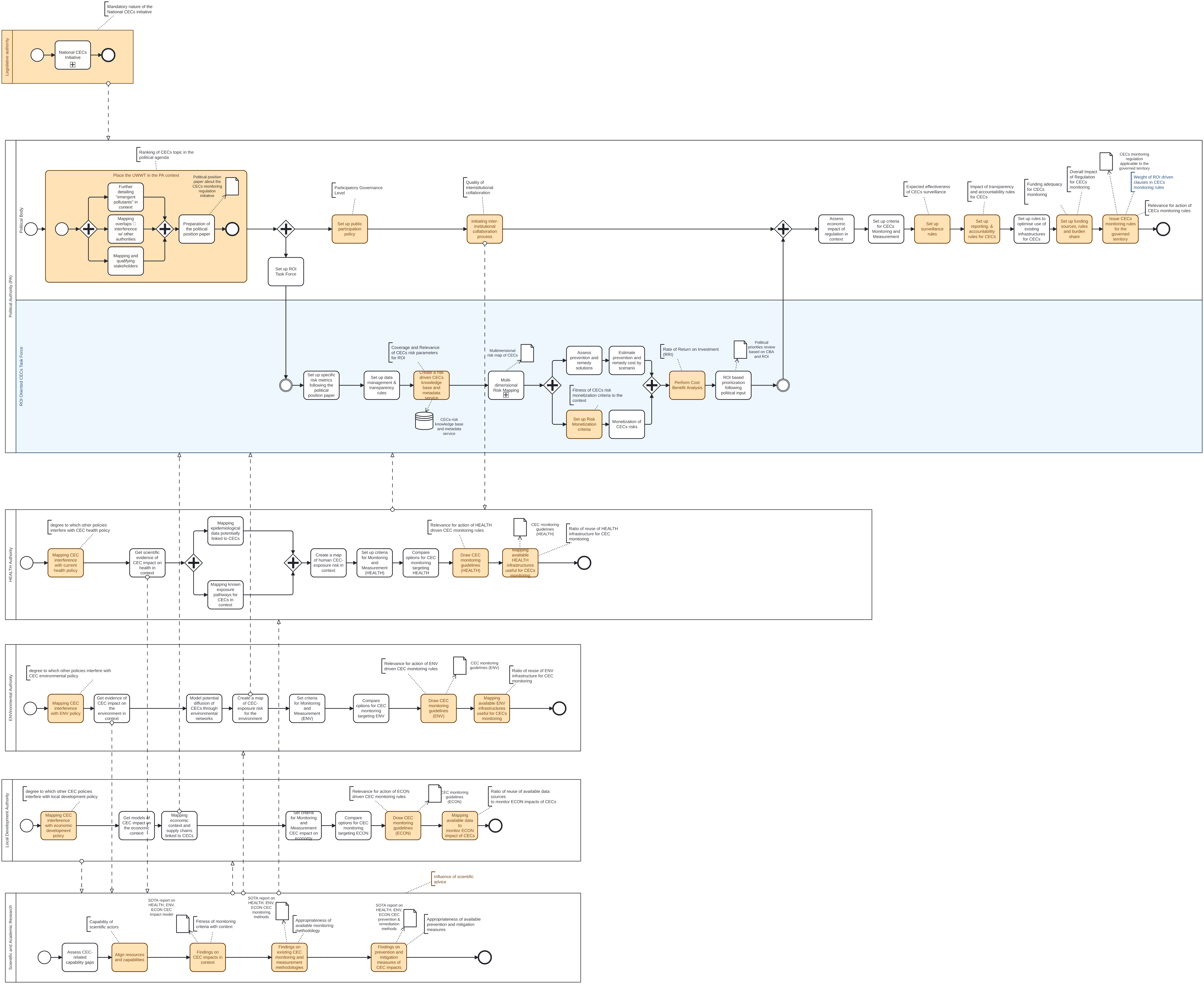Select the Perform Cost Benefit Analysis task
This screenshot has height=984, width=1204.
(x=687, y=385)
